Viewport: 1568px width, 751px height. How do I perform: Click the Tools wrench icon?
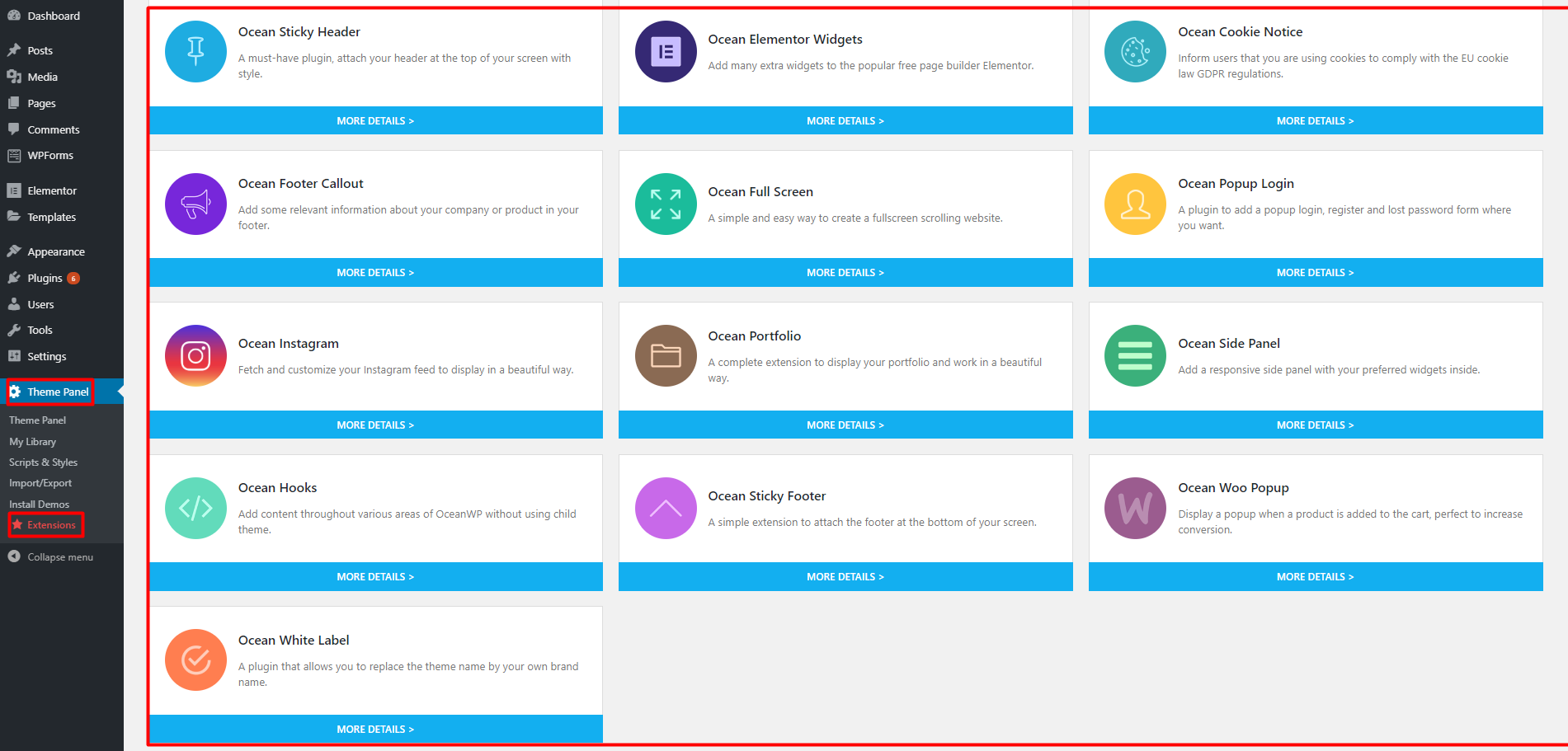click(x=14, y=330)
